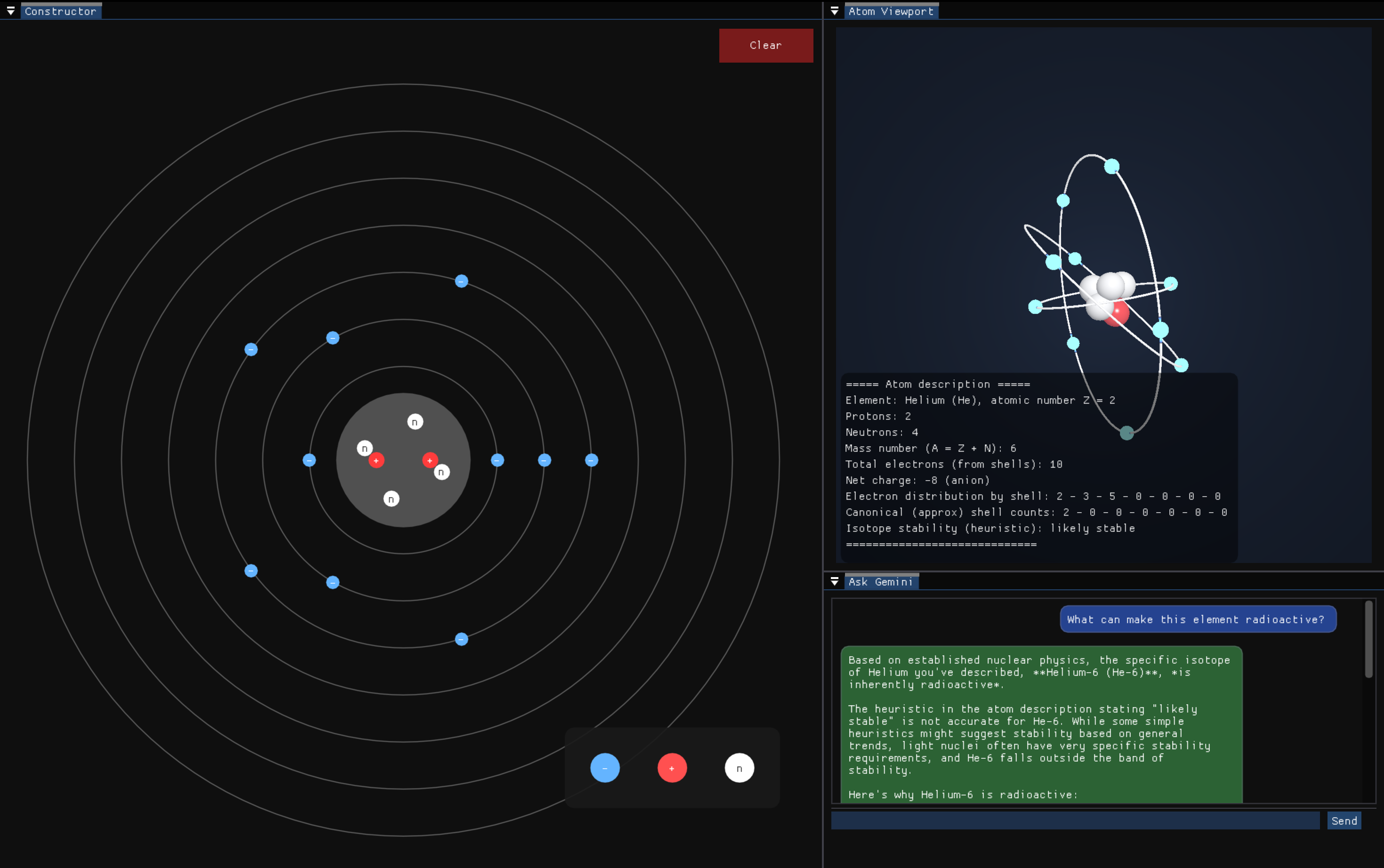This screenshot has height=868, width=1384.
Task: Click the right electron on innermost shell
Action: point(497,460)
